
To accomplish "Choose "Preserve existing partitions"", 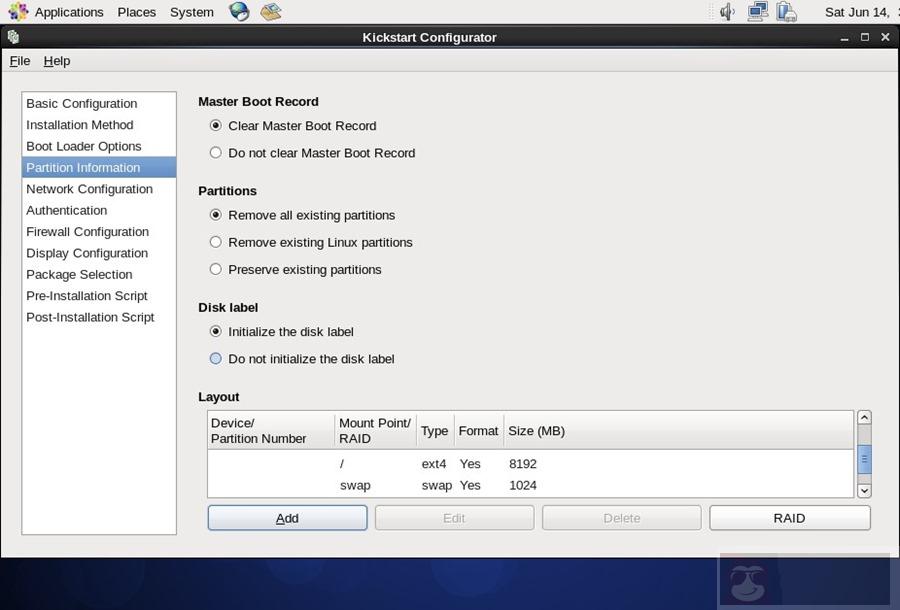I will point(215,269).
